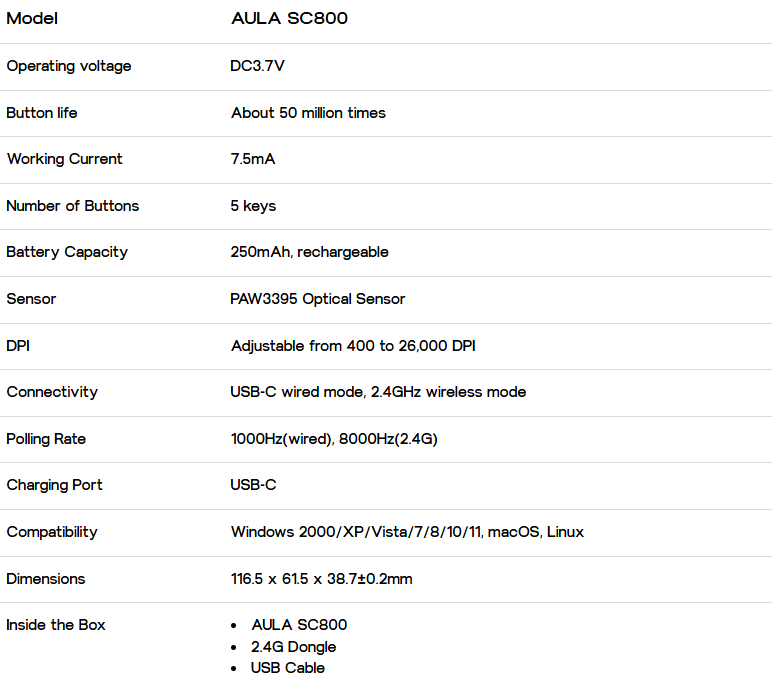Select the Windows 2000/XP/Vista compatibility text

[408, 532]
